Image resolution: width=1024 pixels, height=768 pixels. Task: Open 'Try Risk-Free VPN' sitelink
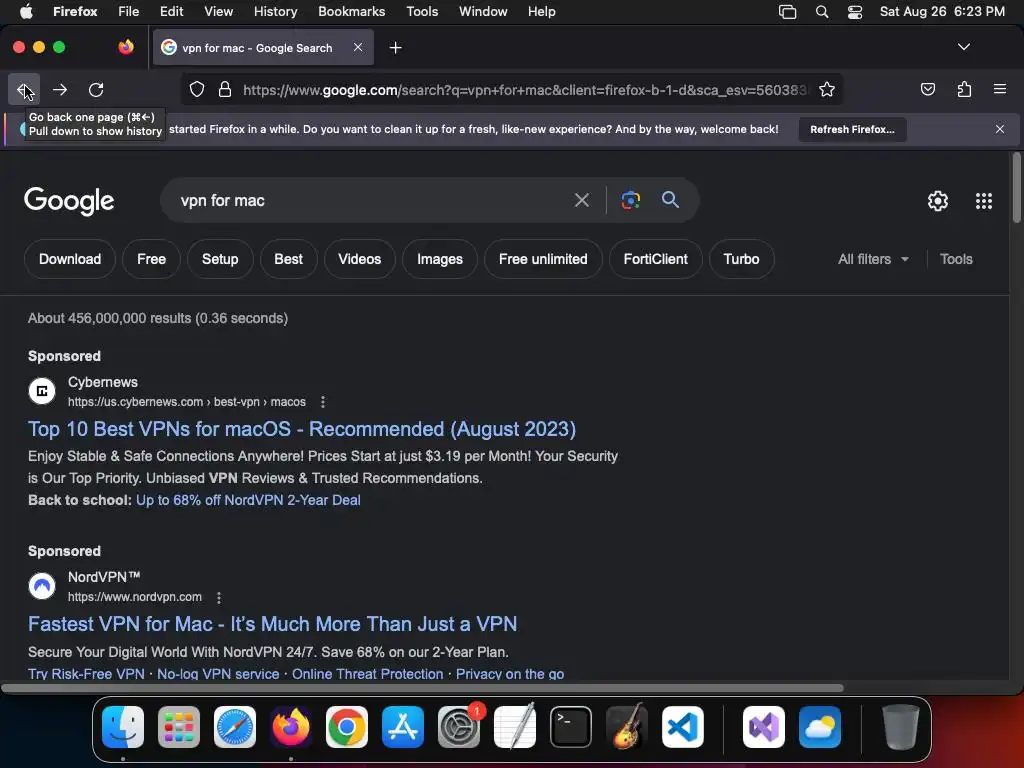86,673
